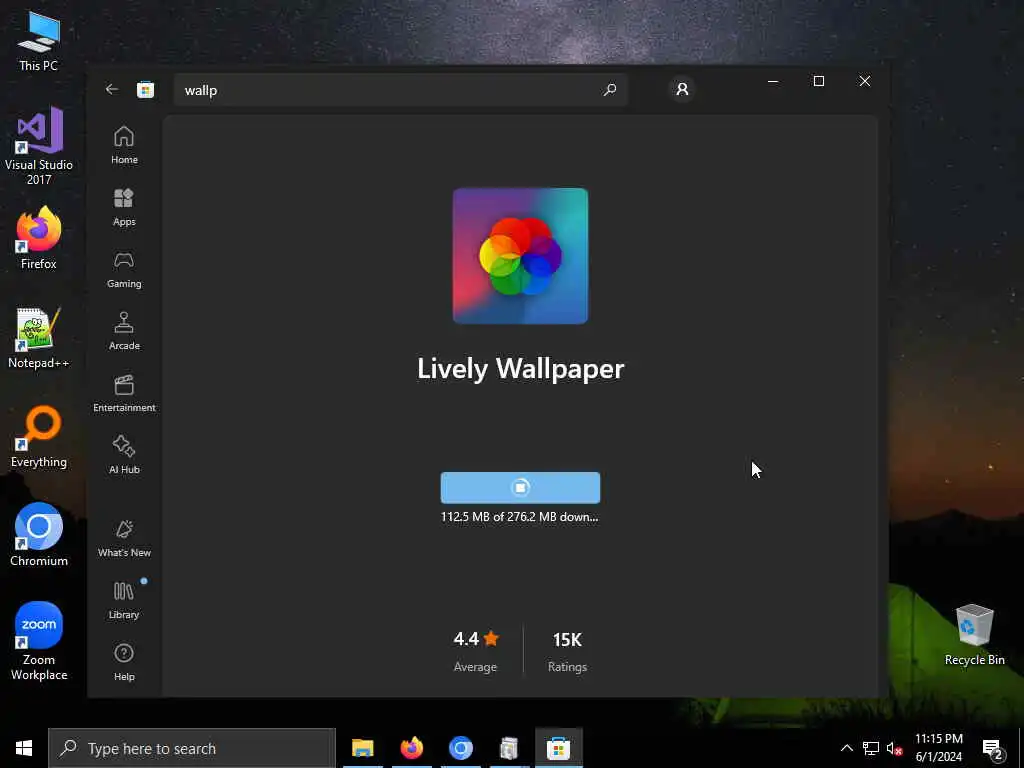Open This PC desktop icon
Screen dimensions: 1024x768
tap(39, 40)
